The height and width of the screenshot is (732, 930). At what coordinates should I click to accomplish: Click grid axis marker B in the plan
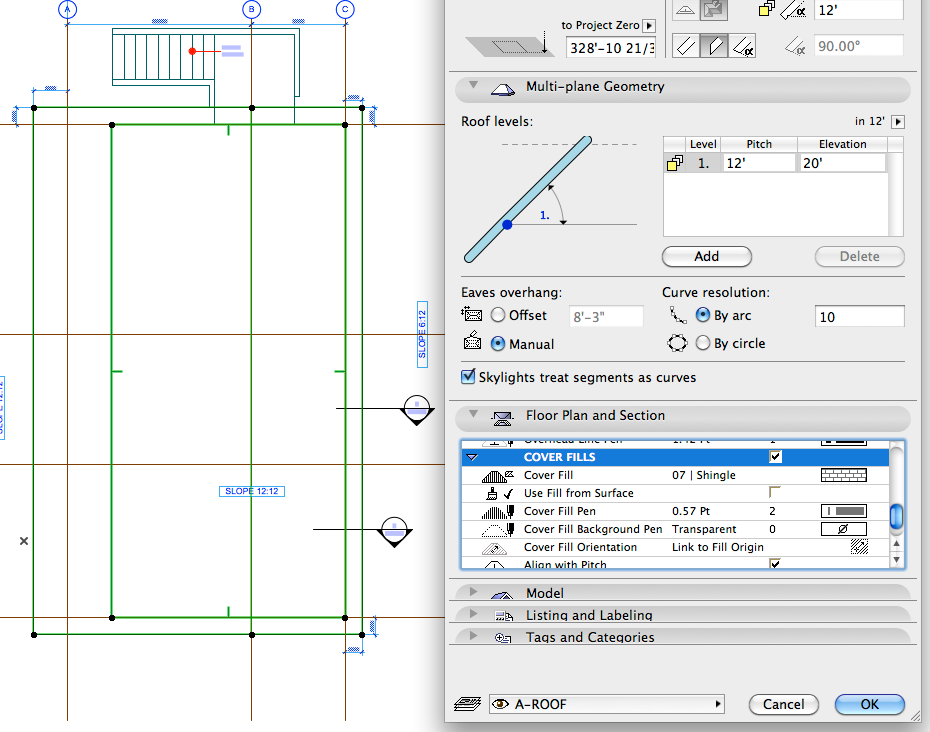point(251,9)
